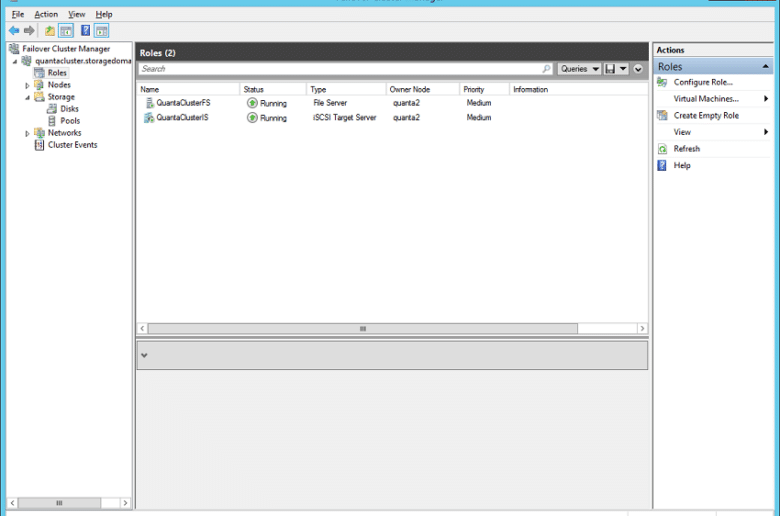Open the Queries dropdown
The image size is (780, 516).
(x=580, y=69)
